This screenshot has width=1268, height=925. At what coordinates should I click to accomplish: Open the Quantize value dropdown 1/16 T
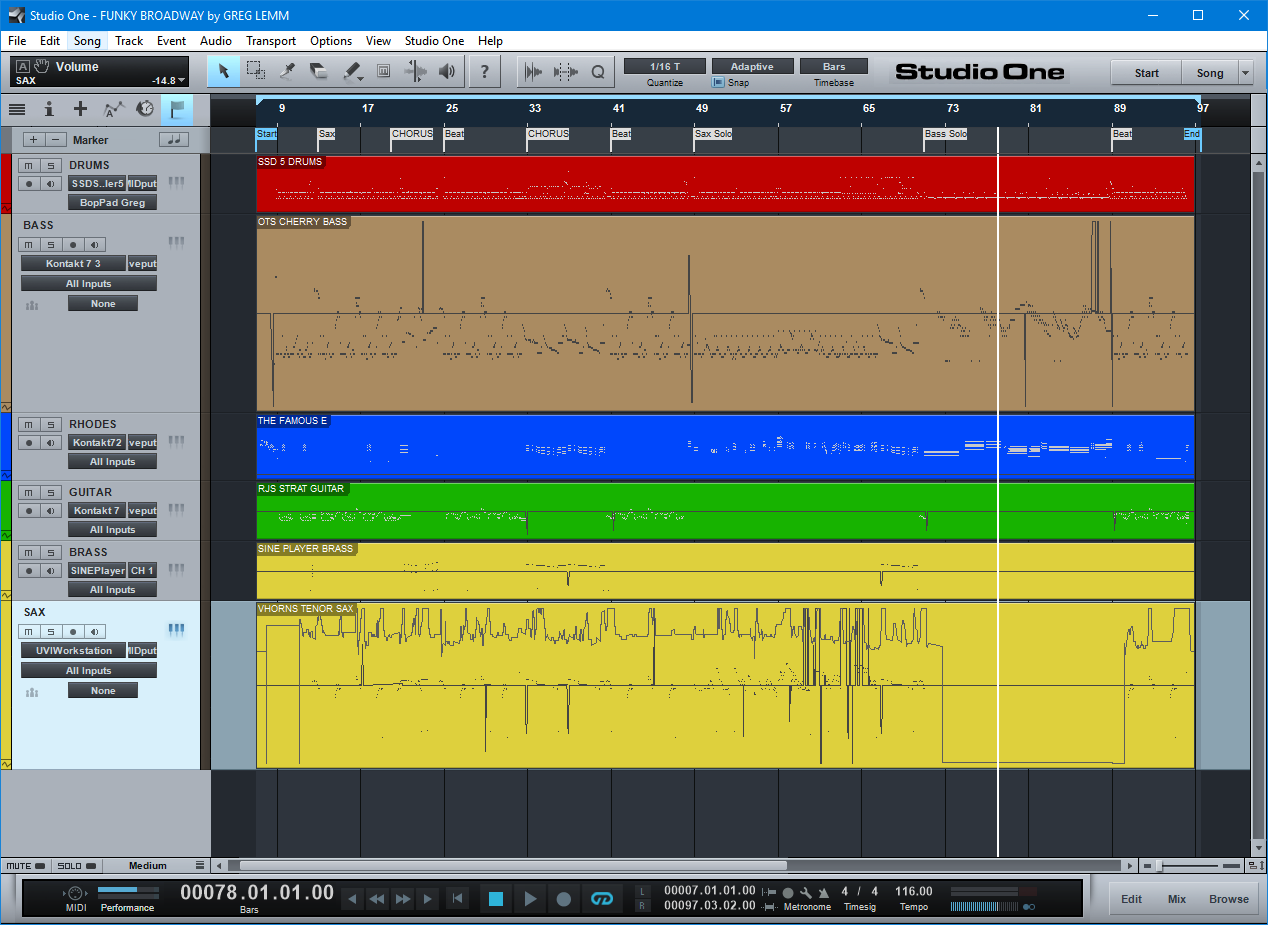(664, 66)
